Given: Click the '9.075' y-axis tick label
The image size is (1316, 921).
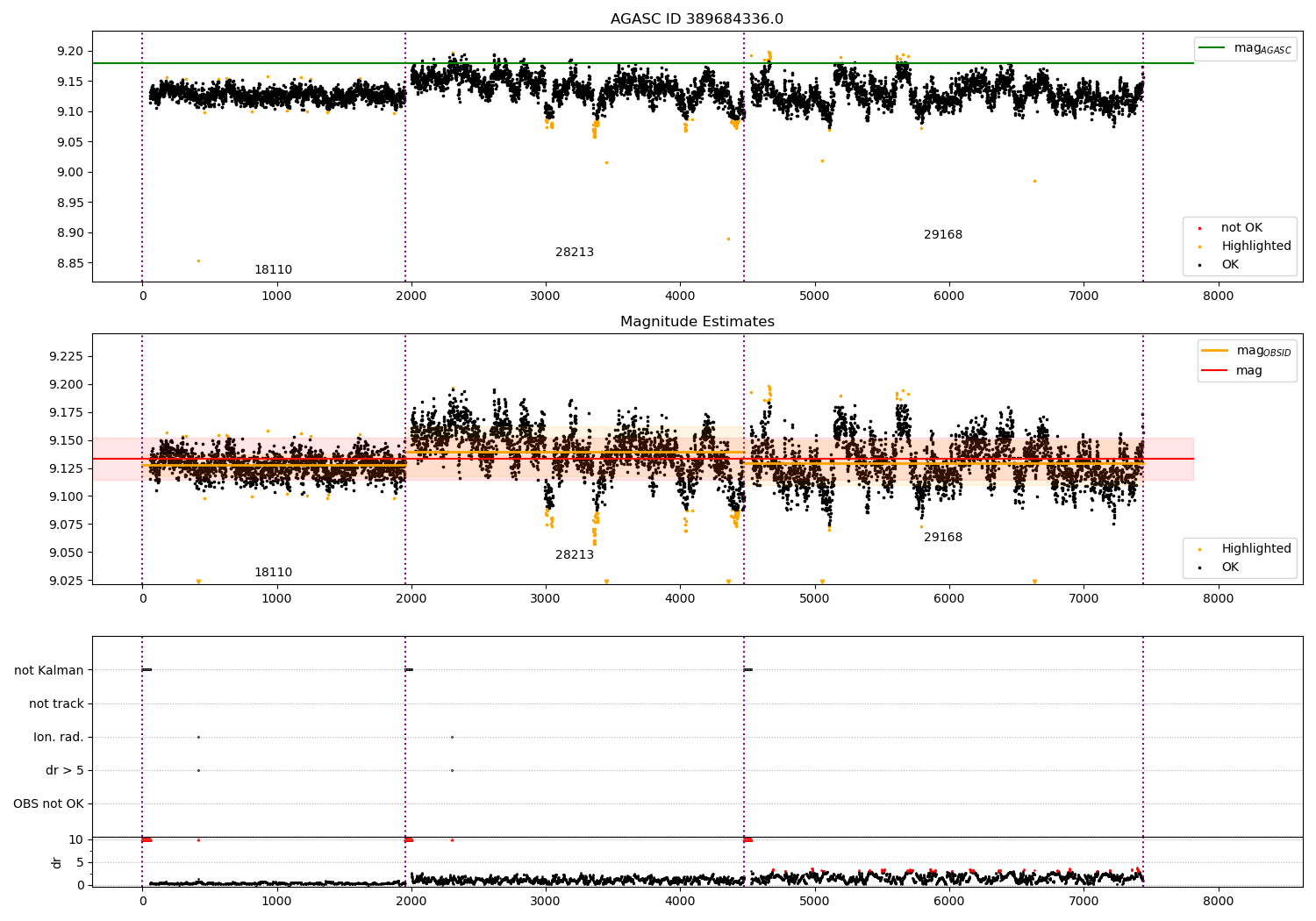Looking at the screenshot, I should 67,525.
